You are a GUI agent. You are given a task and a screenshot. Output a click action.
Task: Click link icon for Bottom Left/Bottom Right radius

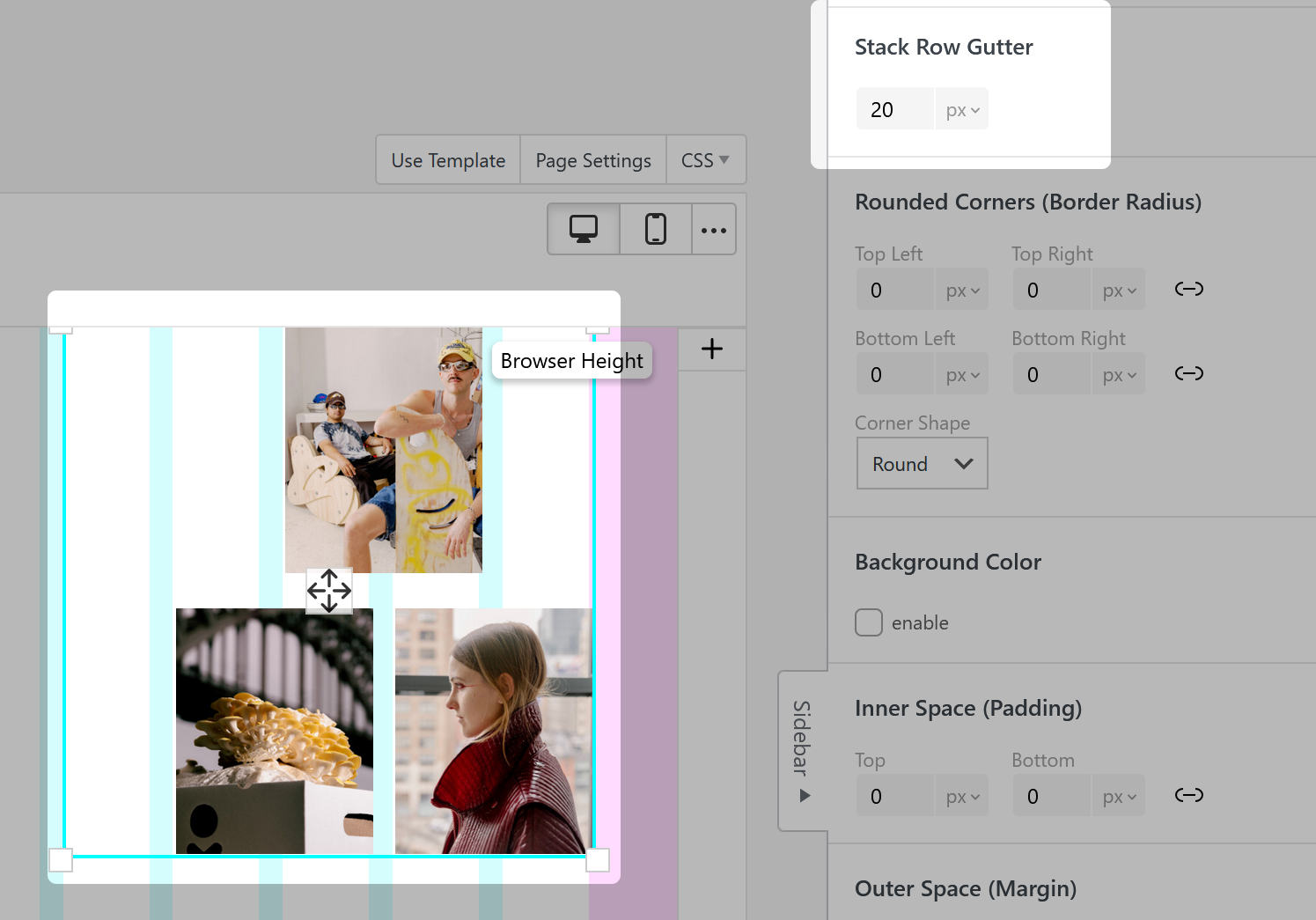click(x=1188, y=374)
